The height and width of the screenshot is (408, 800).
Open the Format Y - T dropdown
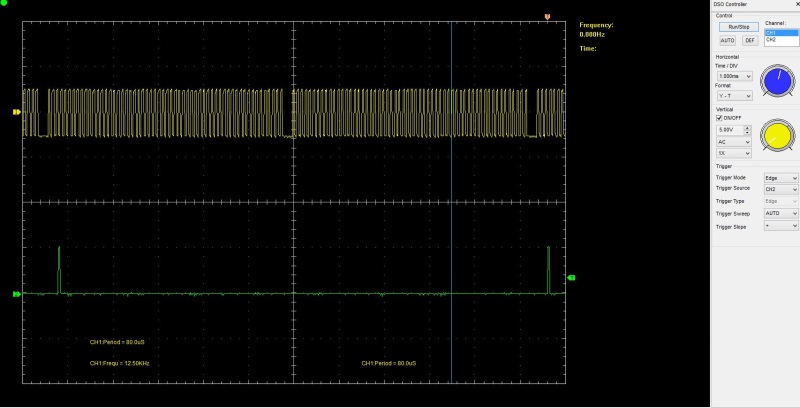(734, 96)
